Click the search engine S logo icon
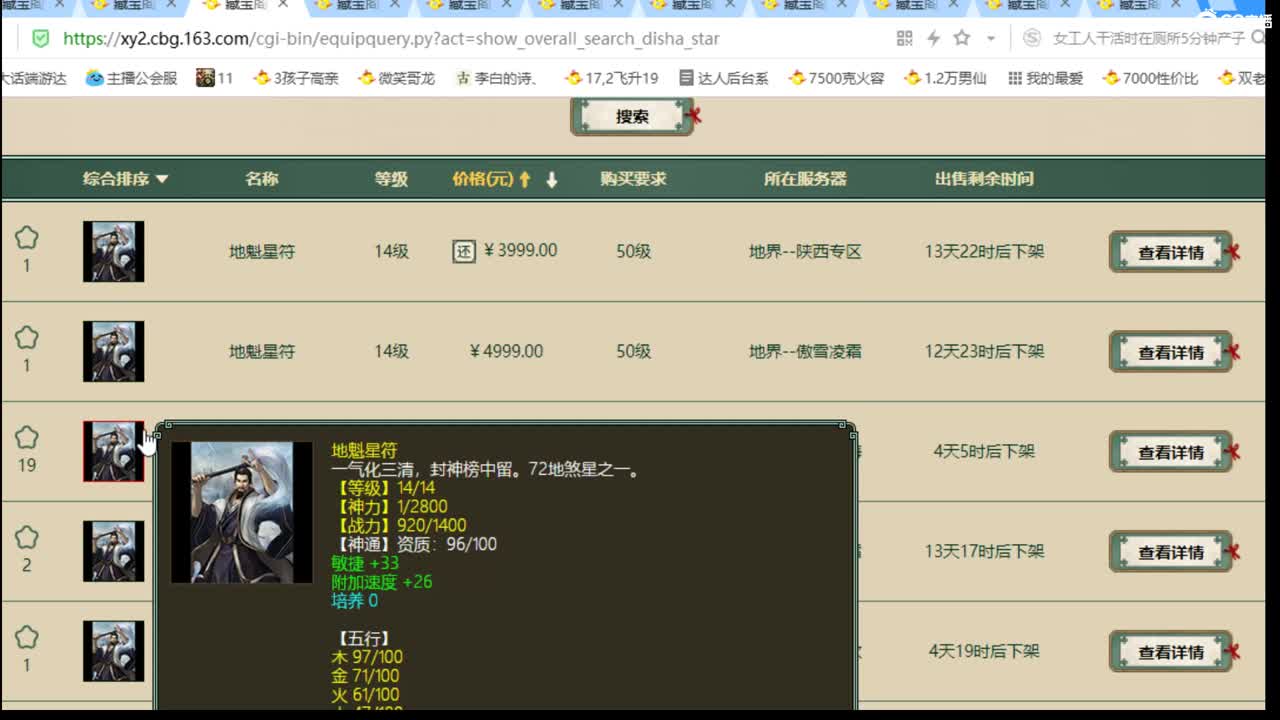Image resolution: width=1280 pixels, height=720 pixels. [x=1031, y=39]
